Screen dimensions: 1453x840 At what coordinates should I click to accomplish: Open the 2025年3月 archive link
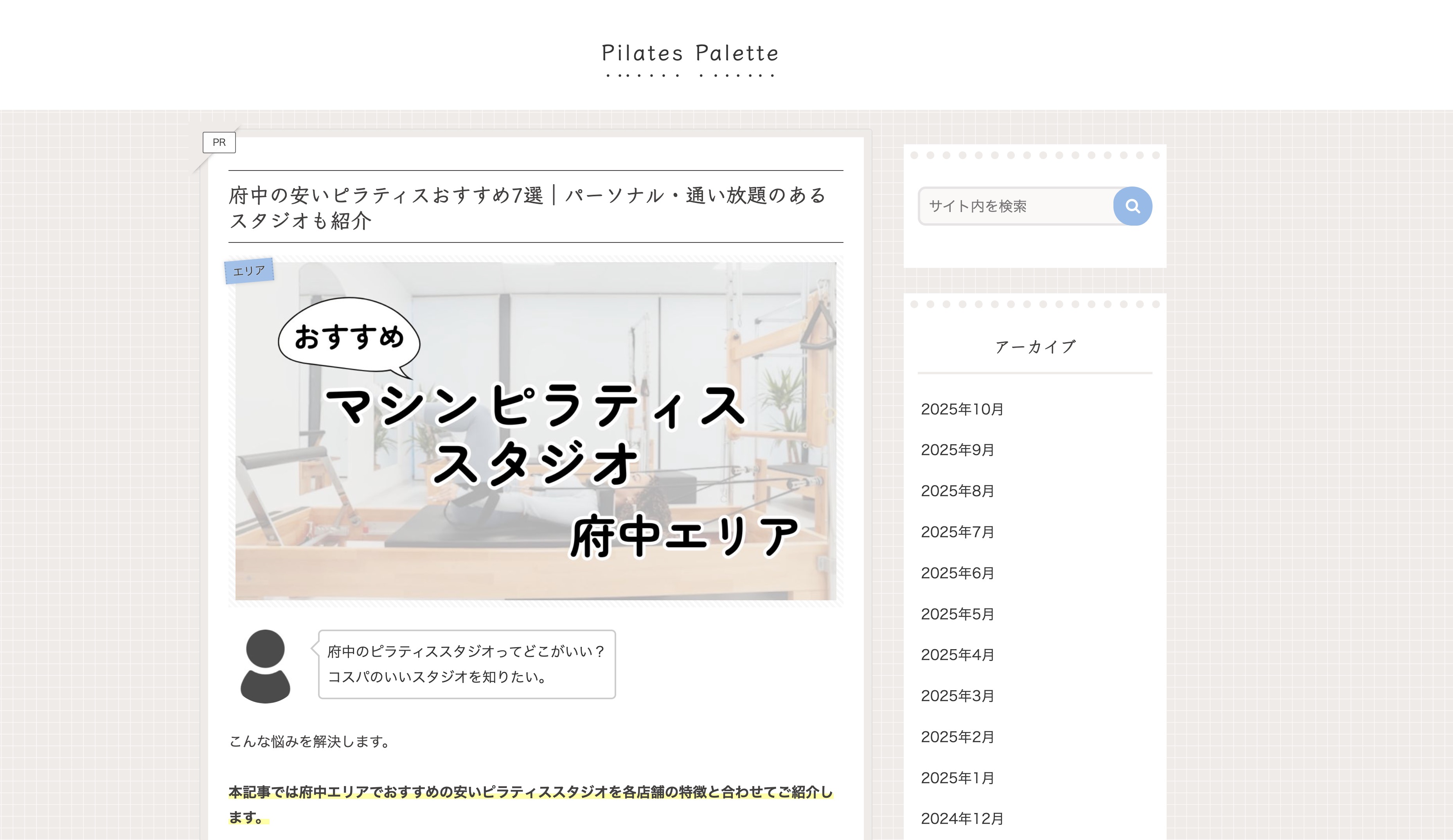pos(957,696)
